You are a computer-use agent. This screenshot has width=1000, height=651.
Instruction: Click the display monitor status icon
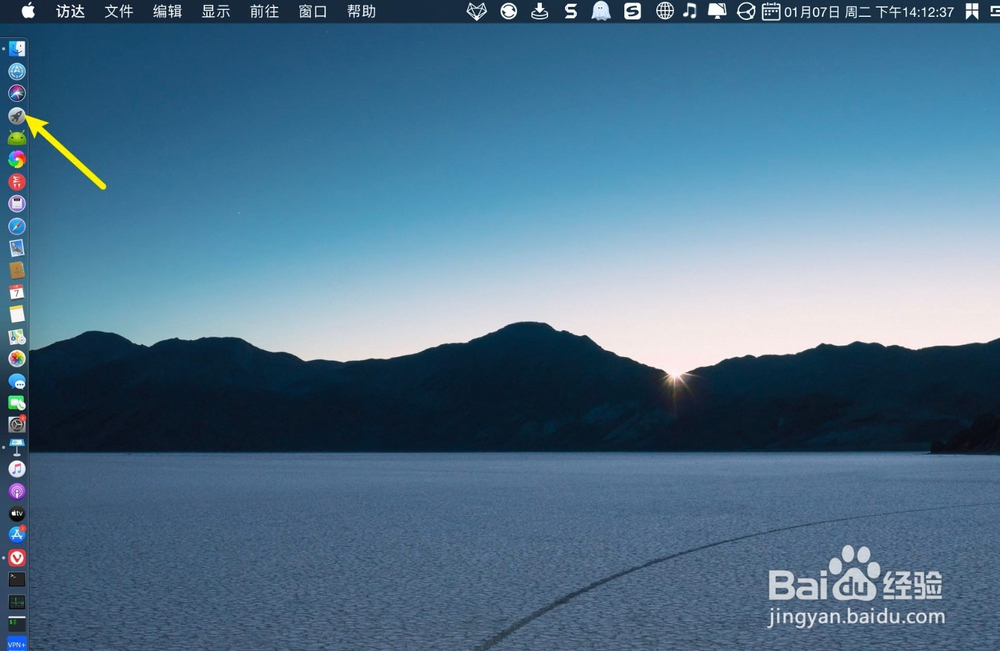click(717, 11)
